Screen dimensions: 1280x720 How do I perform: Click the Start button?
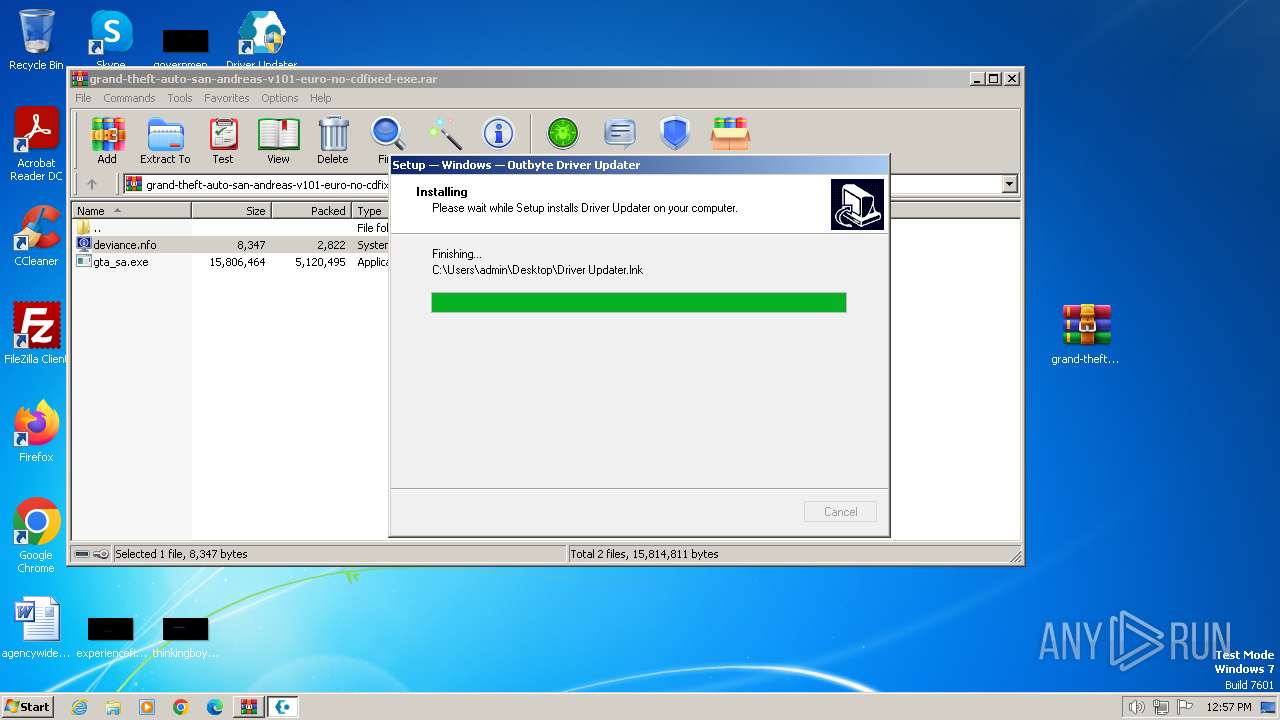(28, 706)
